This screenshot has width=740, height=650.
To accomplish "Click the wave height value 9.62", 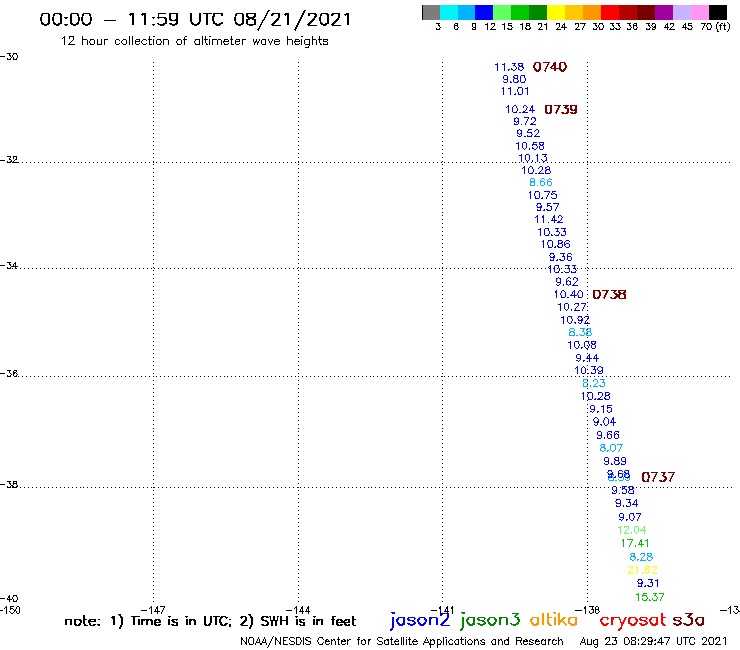I will [x=567, y=282].
